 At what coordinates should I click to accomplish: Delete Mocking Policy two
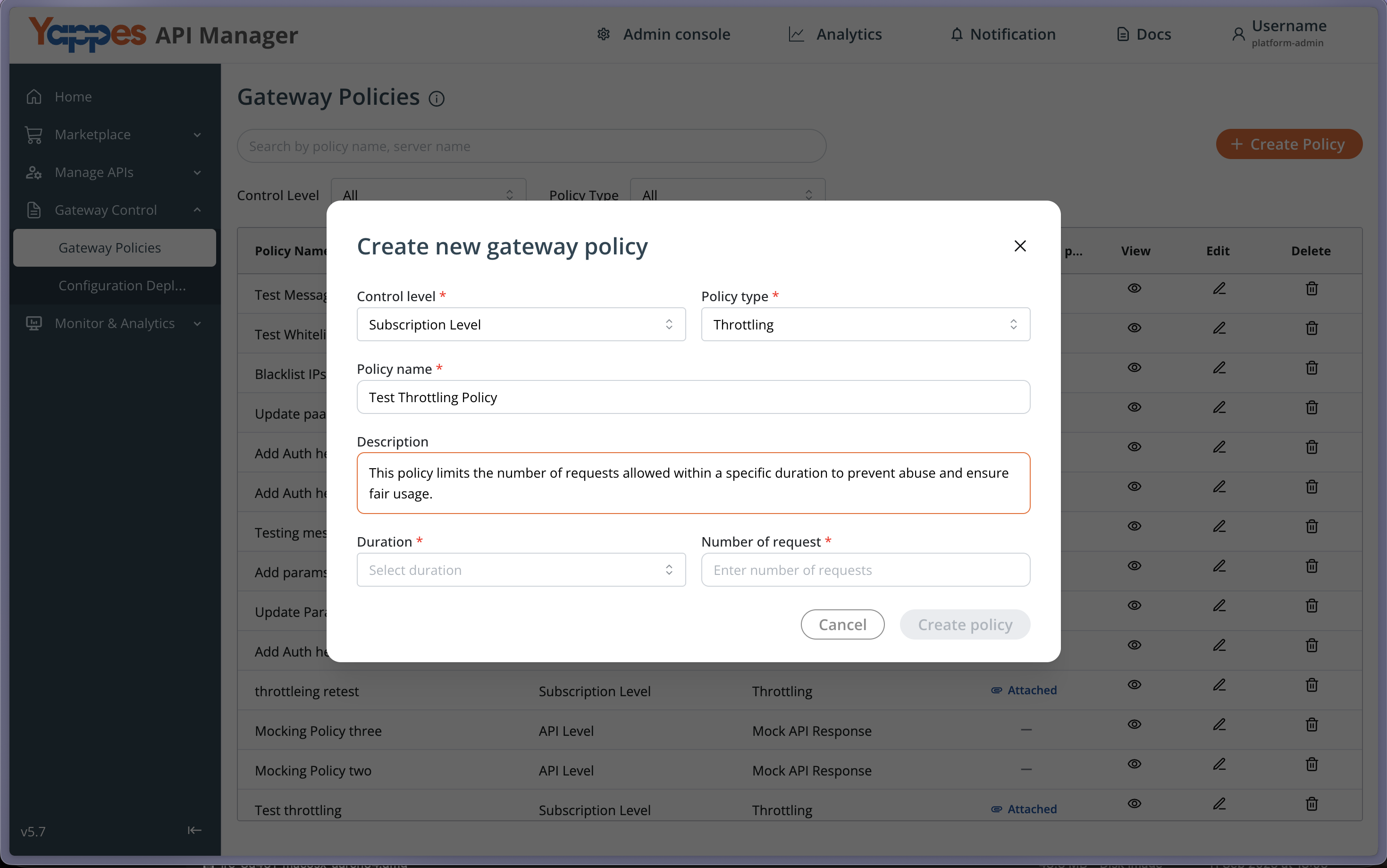tap(1311, 764)
